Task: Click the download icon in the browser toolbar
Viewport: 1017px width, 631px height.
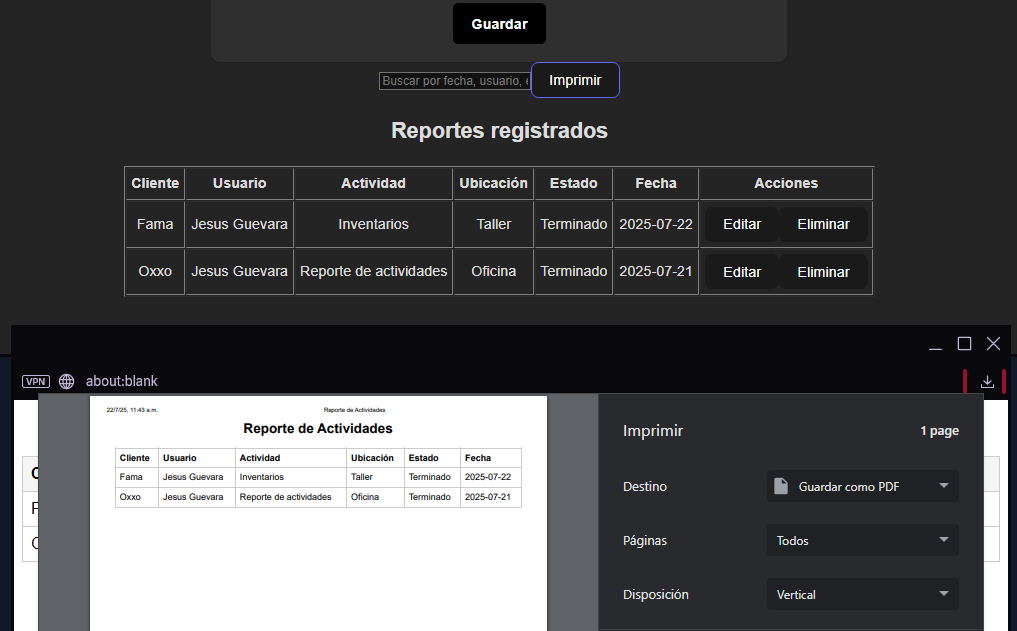Action: (987, 381)
